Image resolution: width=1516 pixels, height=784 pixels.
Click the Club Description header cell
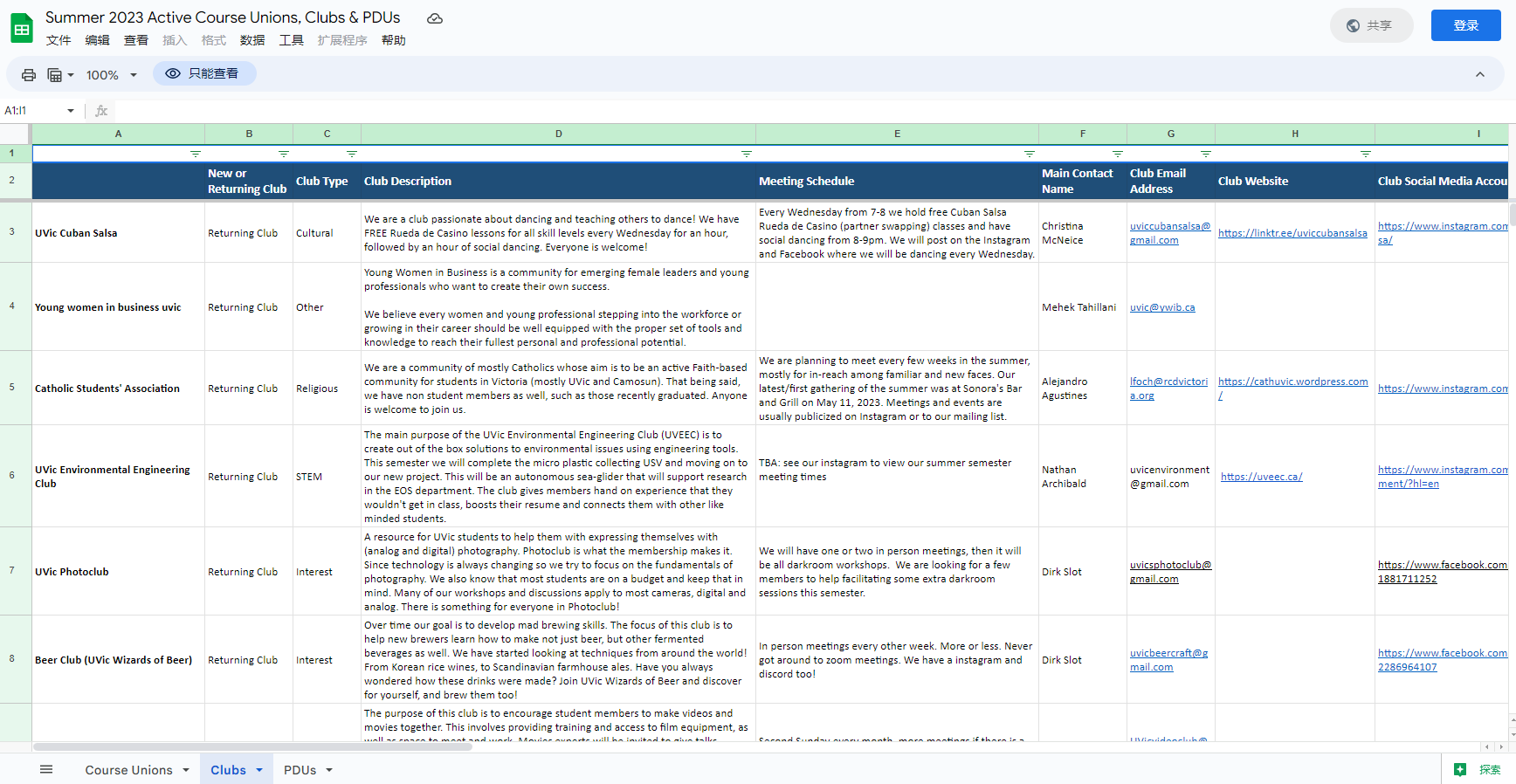tap(559, 181)
